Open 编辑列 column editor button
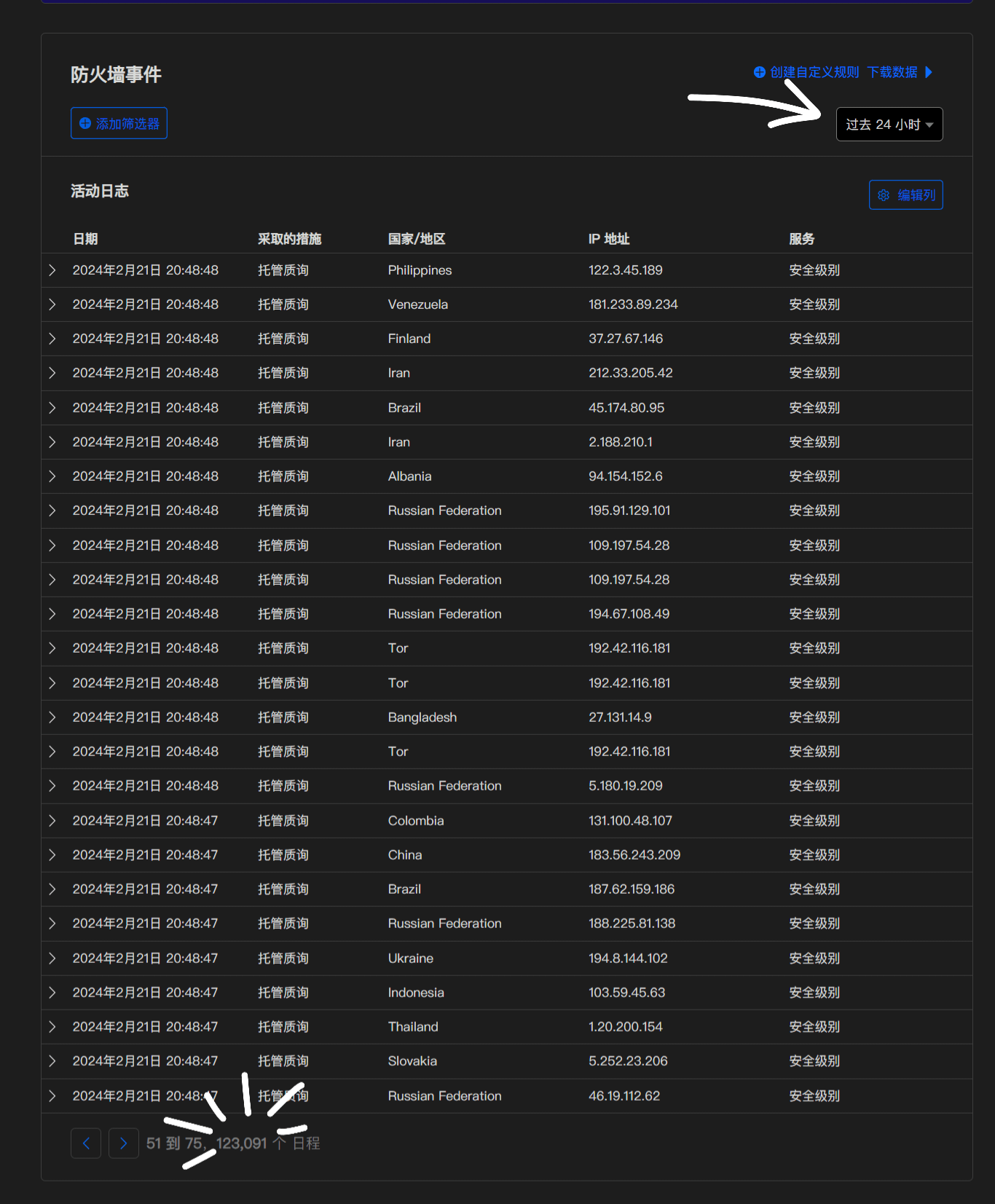995x1204 pixels. 905,195
